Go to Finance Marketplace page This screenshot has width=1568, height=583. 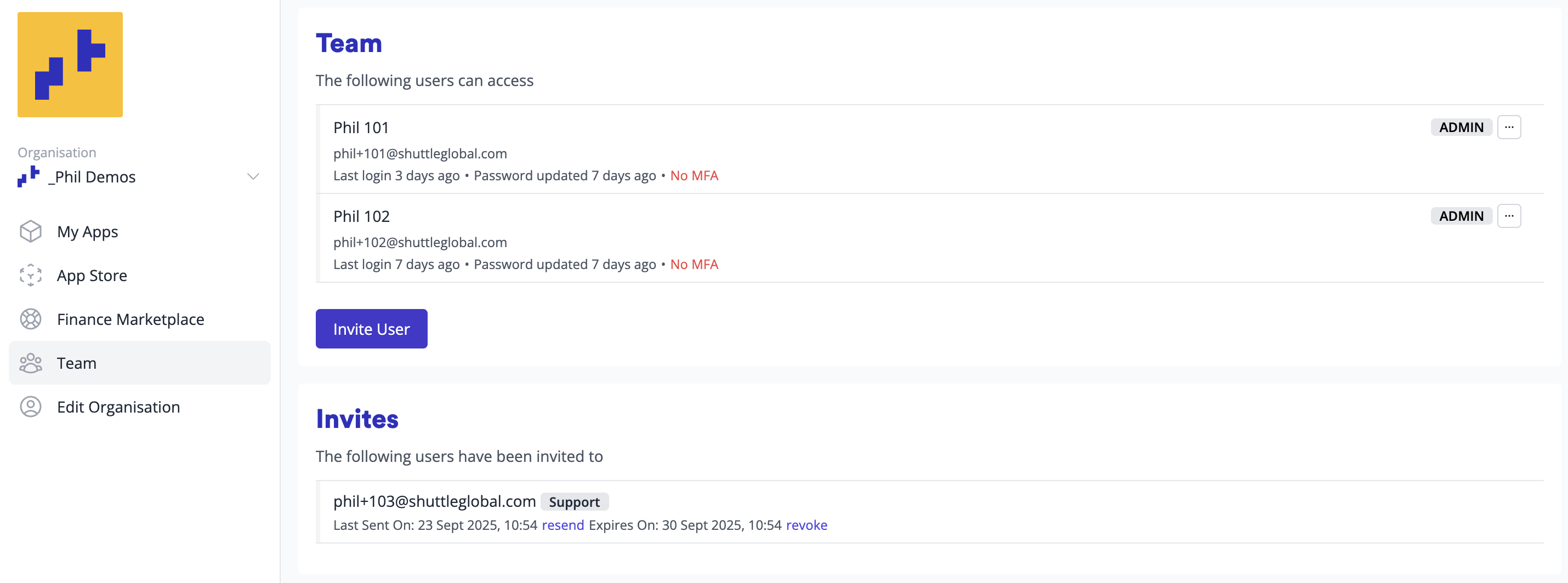tap(130, 319)
